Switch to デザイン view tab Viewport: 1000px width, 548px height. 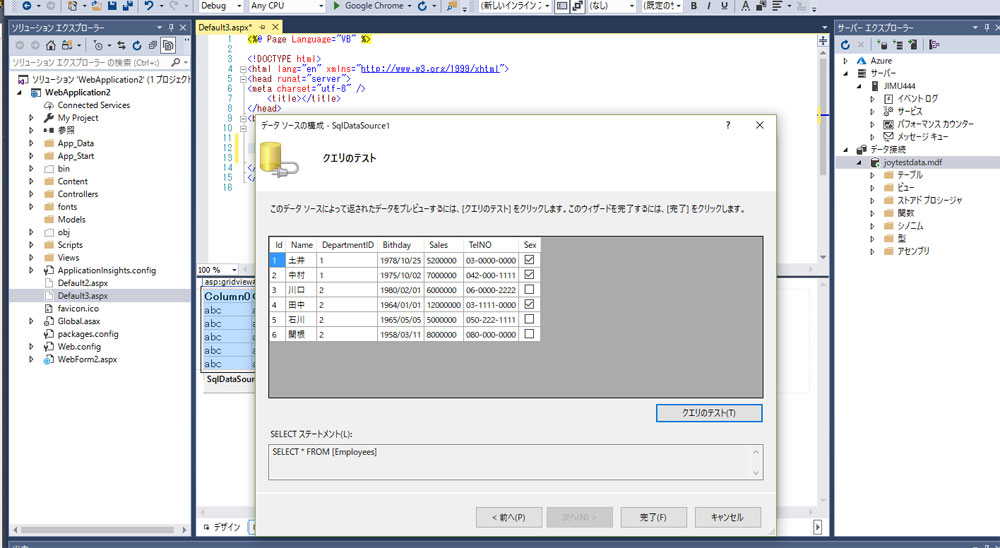[x=223, y=527]
